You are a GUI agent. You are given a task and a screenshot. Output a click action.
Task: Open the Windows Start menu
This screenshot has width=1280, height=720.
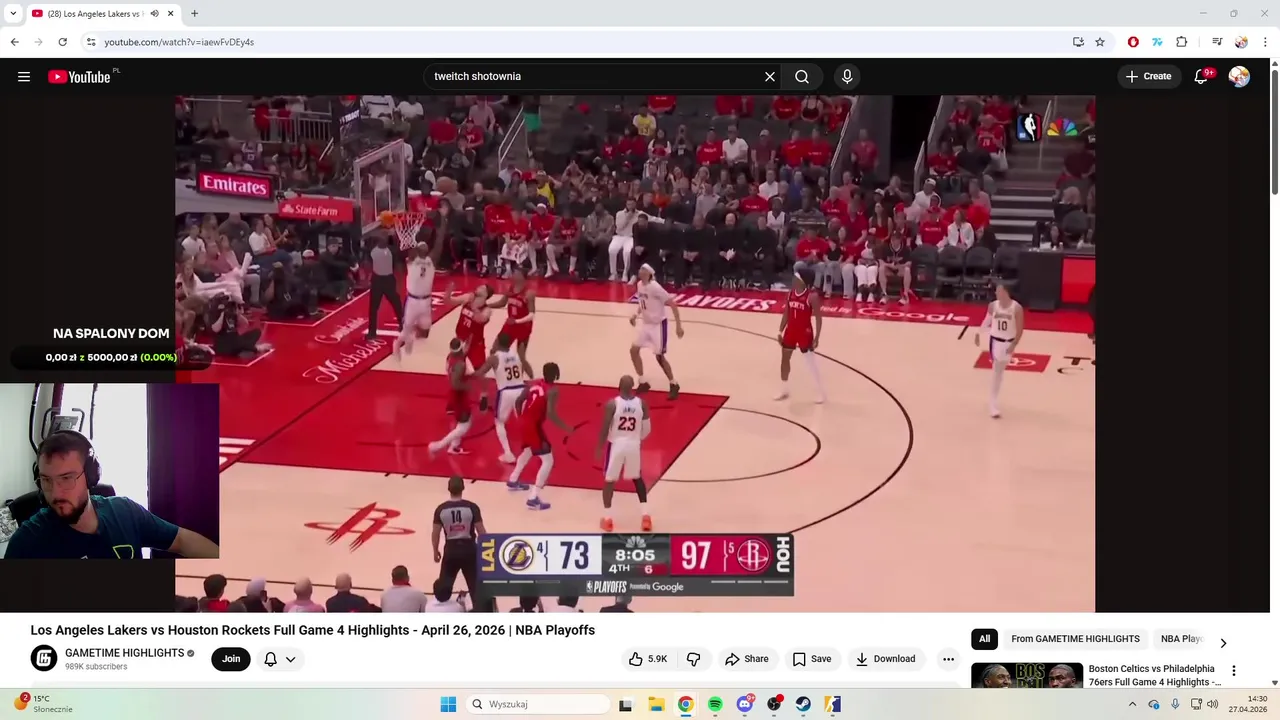tap(448, 704)
